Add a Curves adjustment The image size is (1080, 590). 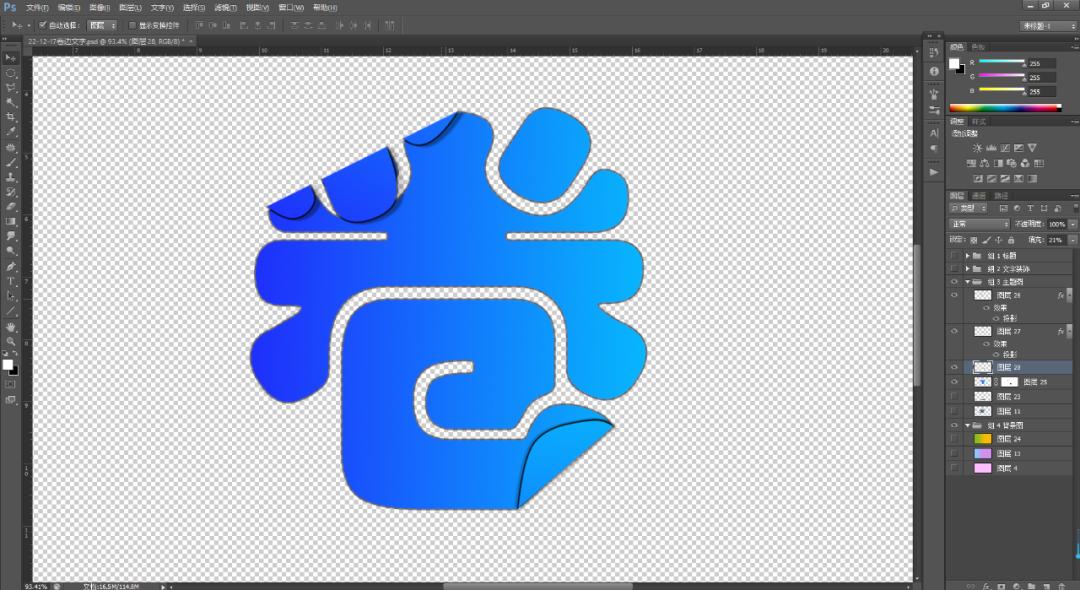coord(1004,148)
